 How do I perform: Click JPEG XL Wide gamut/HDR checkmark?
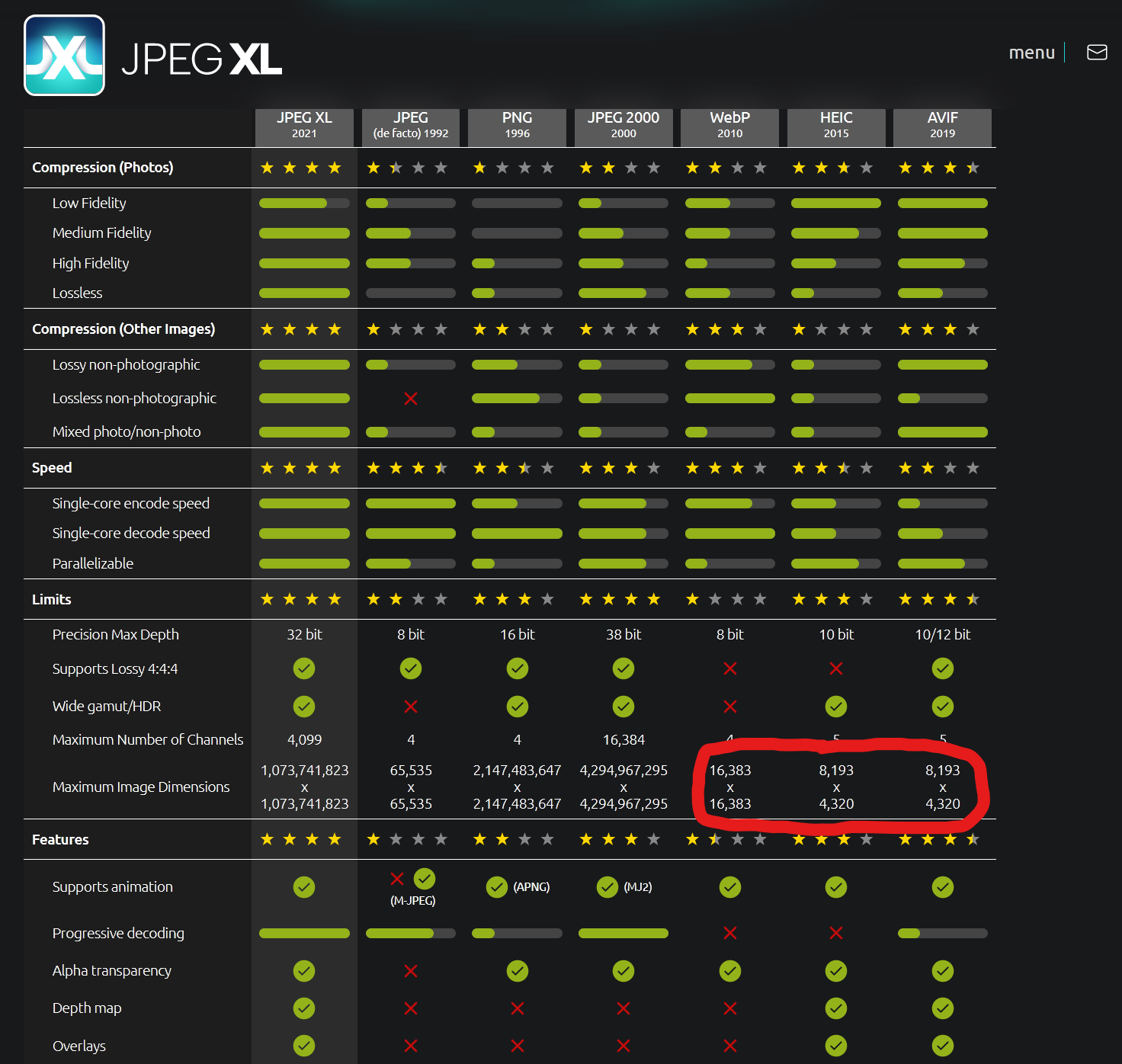coord(304,707)
